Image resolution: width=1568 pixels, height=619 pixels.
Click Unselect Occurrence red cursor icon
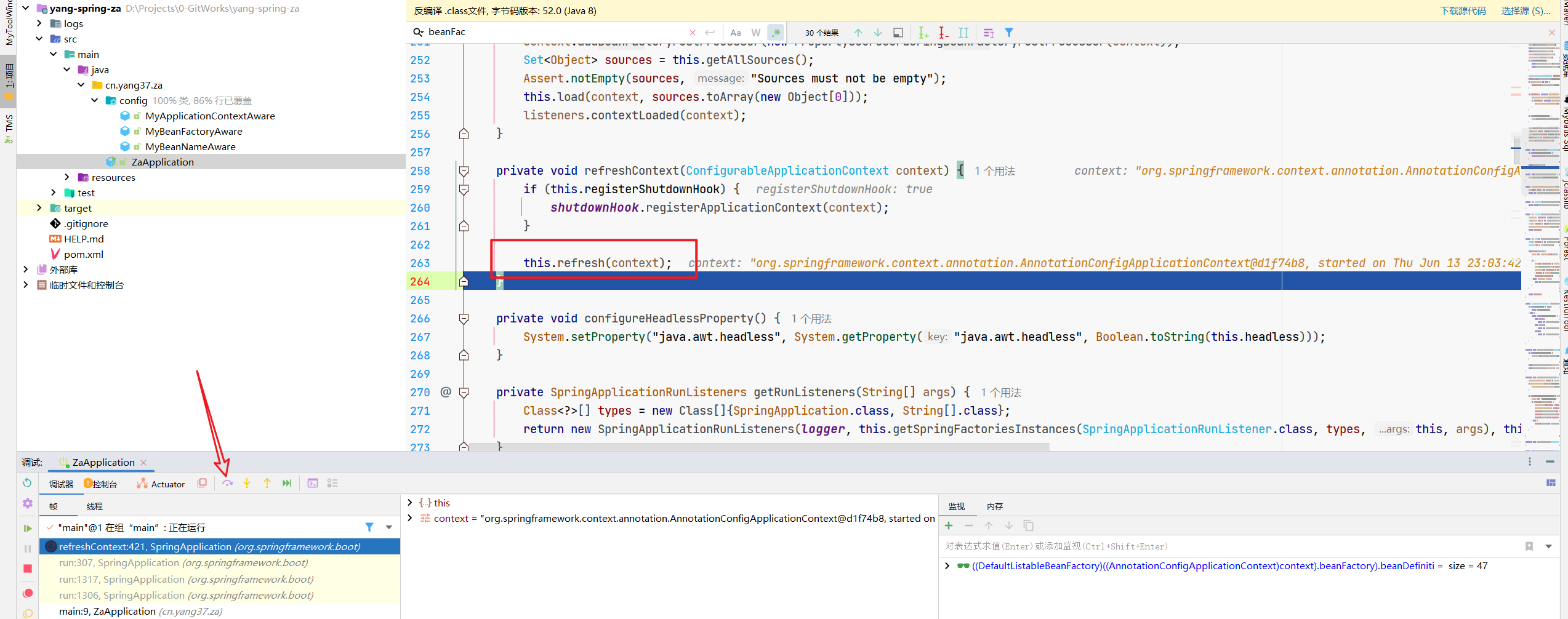point(943,33)
